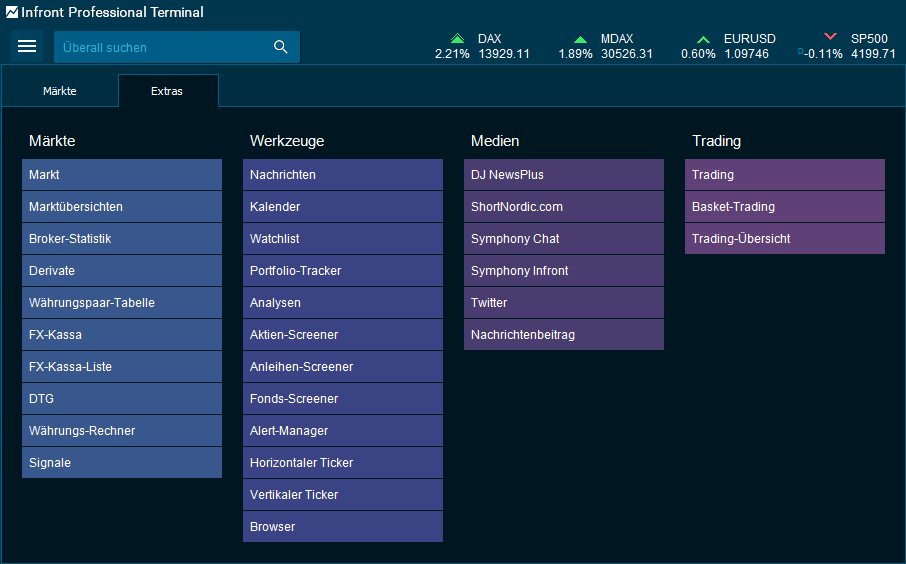Open Marktübersichten from the Märkte list

[122, 207]
